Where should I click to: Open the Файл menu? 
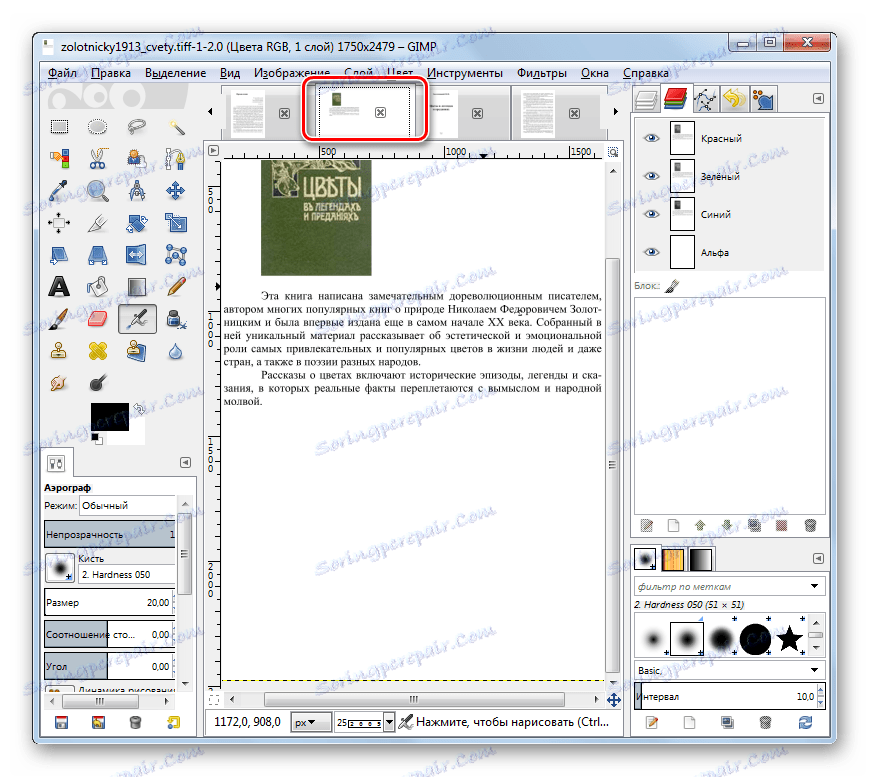coord(62,73)
